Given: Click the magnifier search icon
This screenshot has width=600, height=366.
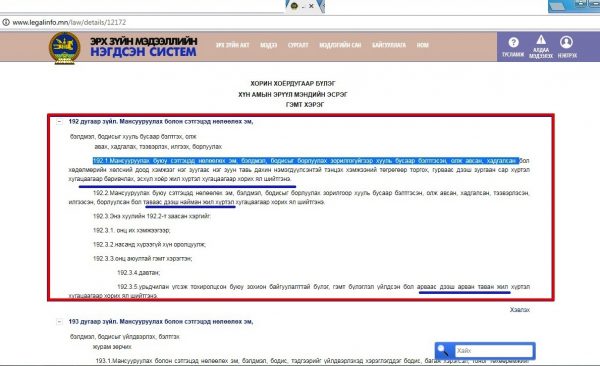Looking at the screenshot, I should click(443, 350).
